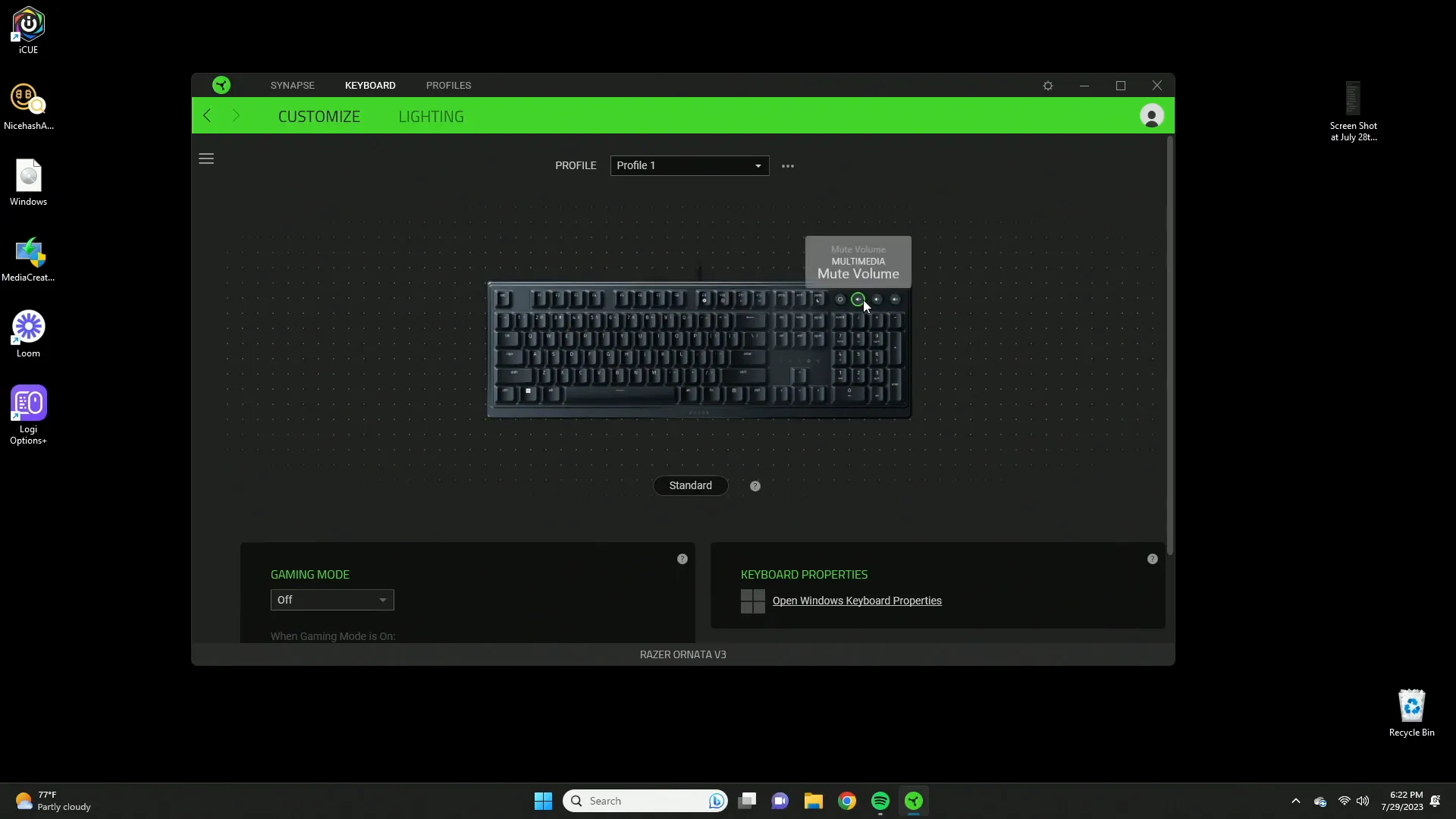Click the Synapse window vertical scrollbar
The width and height of the screenshot is (1456, 819).
coord(1170,345)
